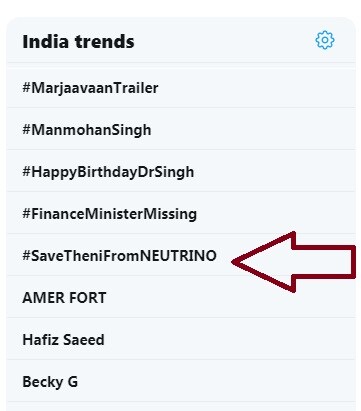
Task: Click the pointed tip of the red arrow
Action: [x=235, y=262]
